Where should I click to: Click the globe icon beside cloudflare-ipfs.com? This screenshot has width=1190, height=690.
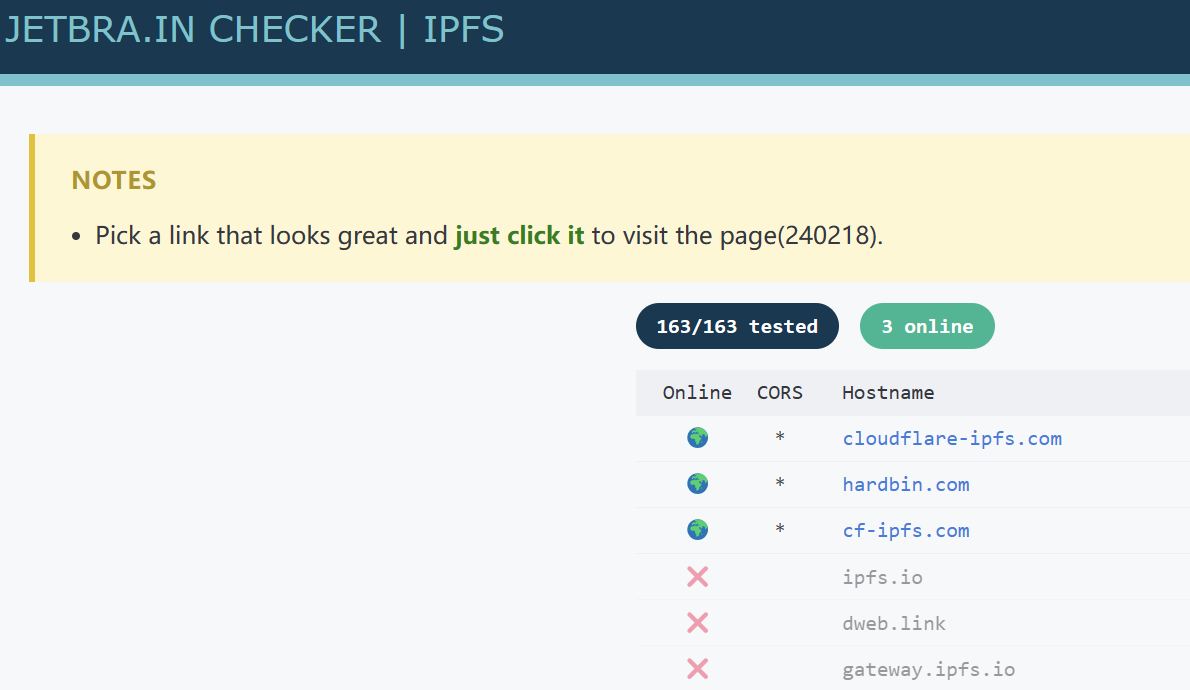click(x=697, y=438)
